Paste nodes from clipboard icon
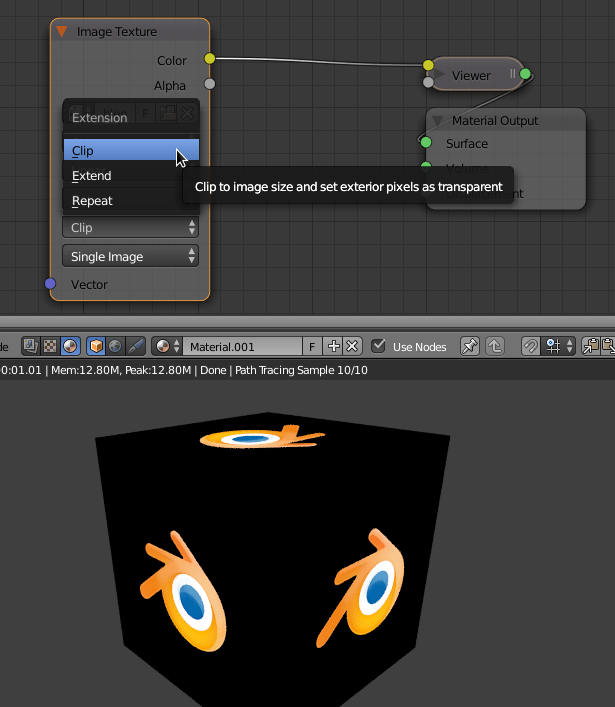Viewport: 615px width, 707px height. point(608,346)
